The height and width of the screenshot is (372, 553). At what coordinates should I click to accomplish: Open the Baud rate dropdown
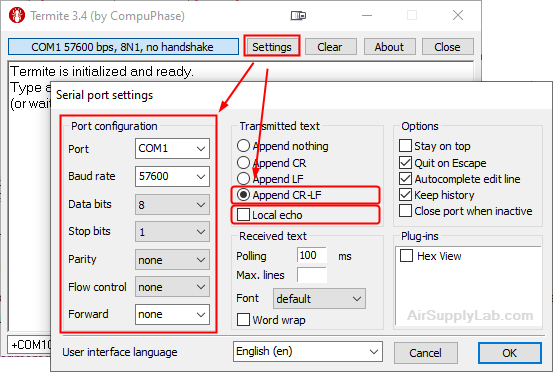(x=172, y=176)
